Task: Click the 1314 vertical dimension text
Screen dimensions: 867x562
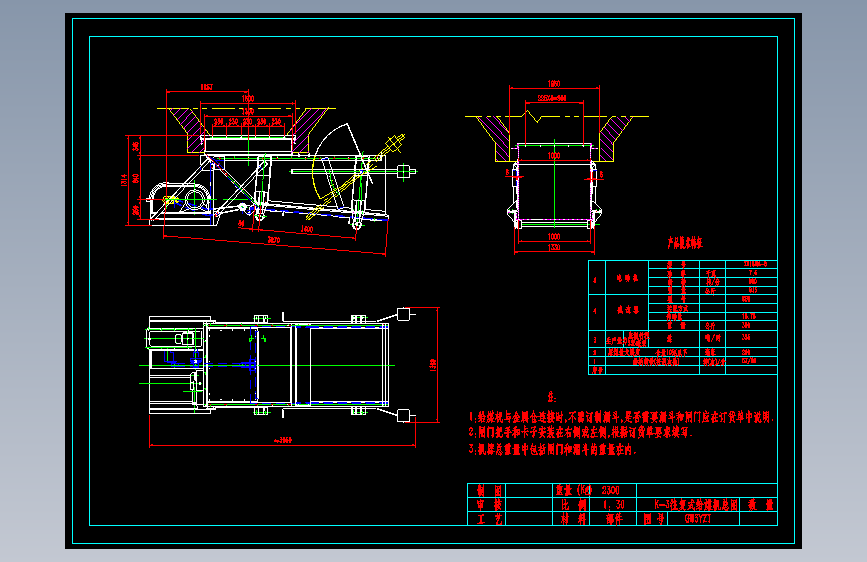Action: click(124, 180)
